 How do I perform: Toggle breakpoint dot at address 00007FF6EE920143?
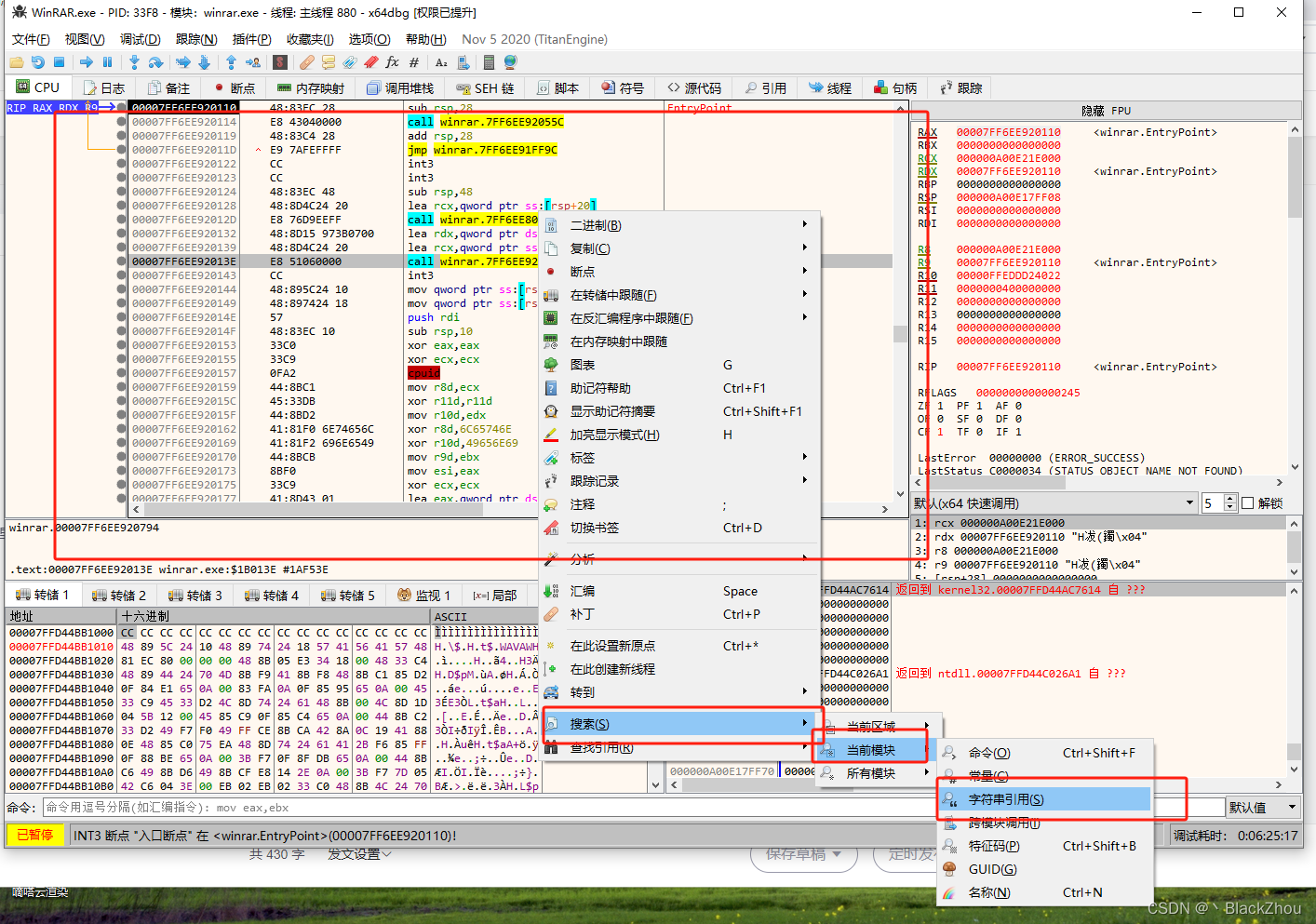[122, 275]
